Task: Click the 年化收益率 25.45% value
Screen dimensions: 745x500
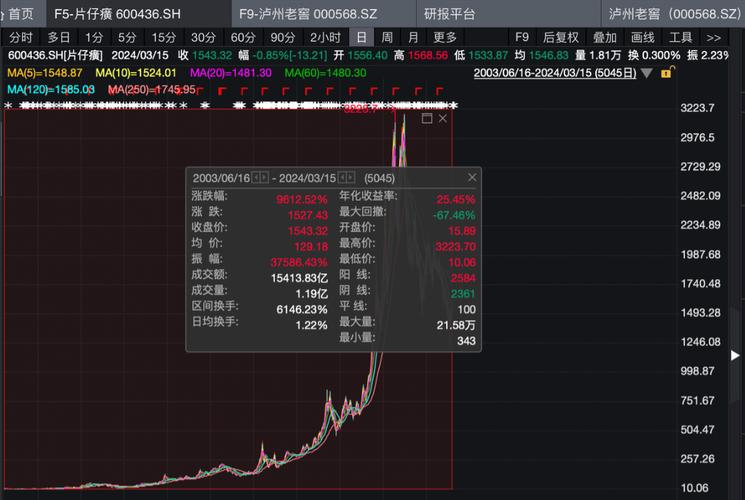Action: 456,200
